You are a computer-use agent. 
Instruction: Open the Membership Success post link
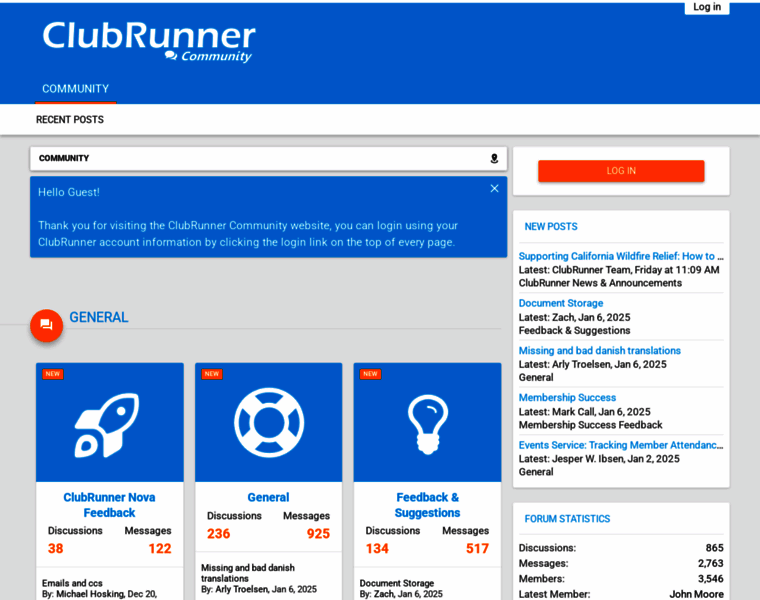click(567, 397)
